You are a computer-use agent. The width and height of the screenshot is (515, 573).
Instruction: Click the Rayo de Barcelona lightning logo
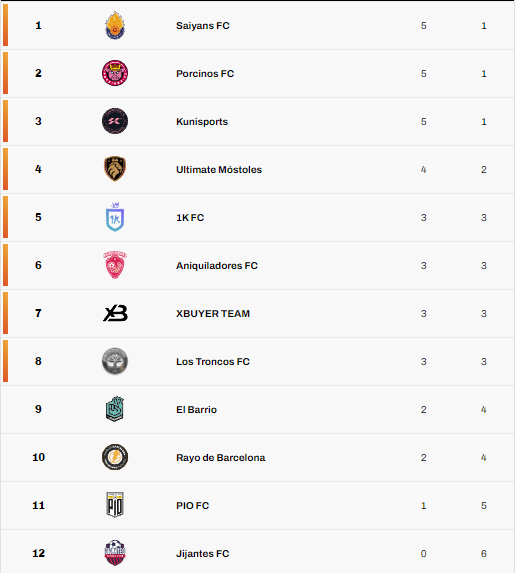click(x=115, y=457)
